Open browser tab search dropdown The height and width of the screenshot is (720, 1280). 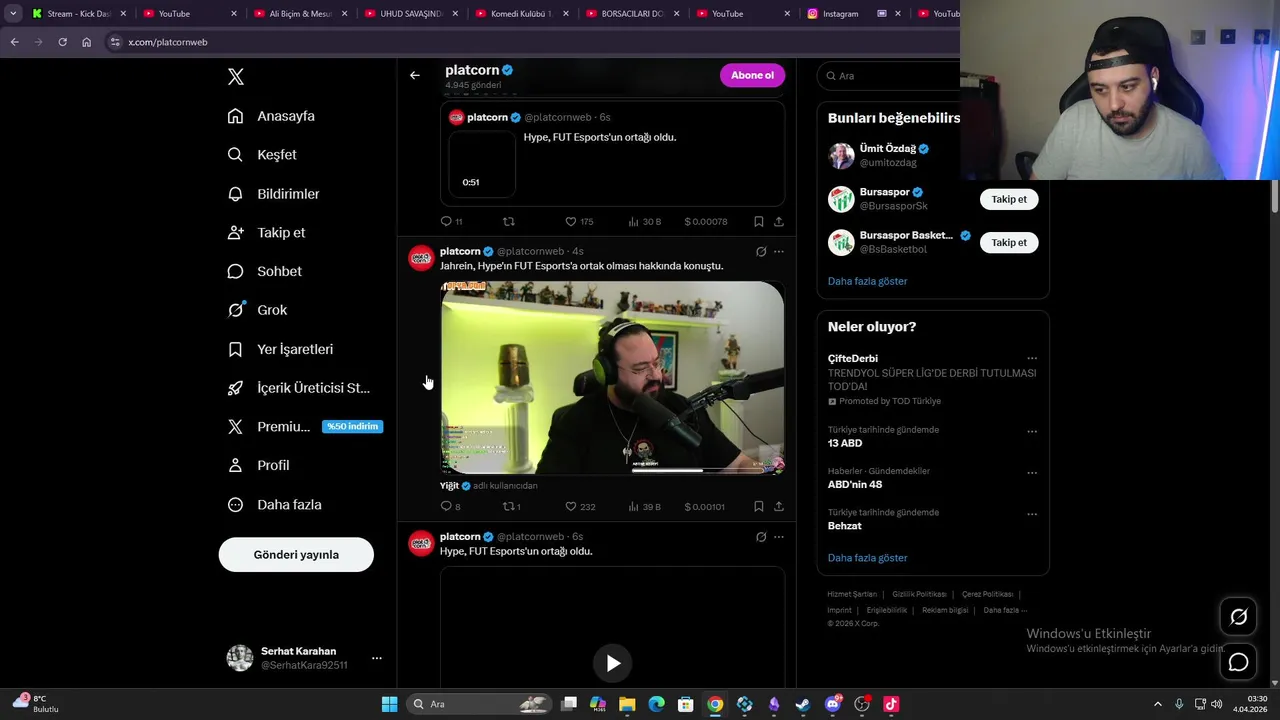click(12, 14)
